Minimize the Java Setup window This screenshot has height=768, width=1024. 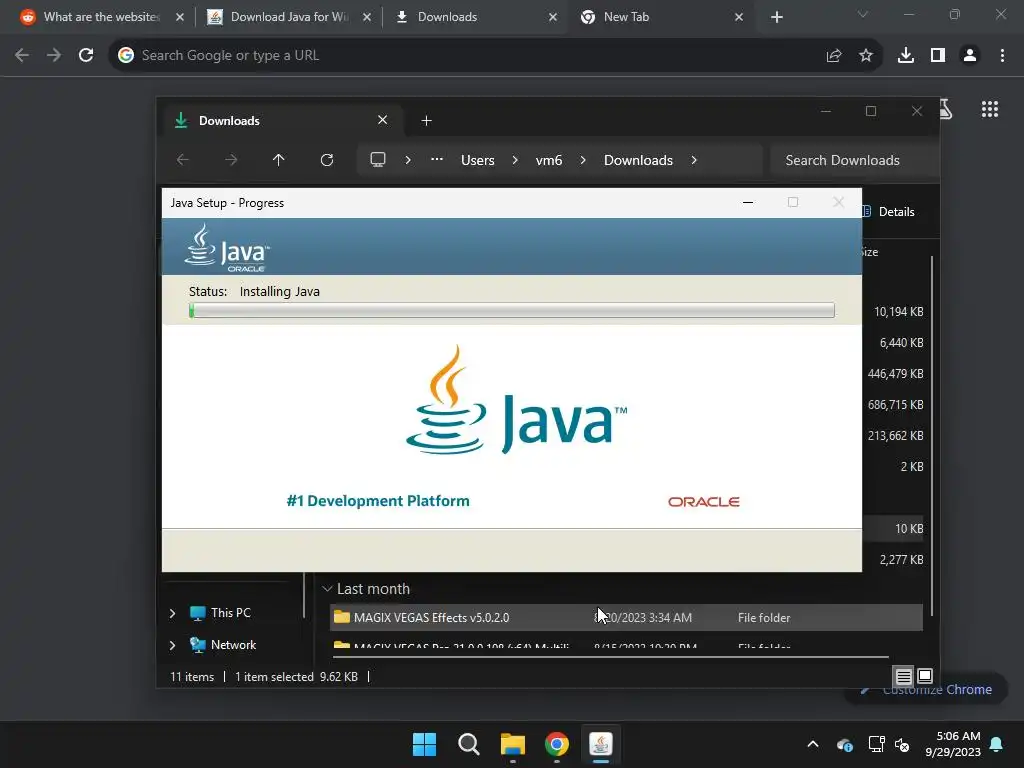click(748, 202)
